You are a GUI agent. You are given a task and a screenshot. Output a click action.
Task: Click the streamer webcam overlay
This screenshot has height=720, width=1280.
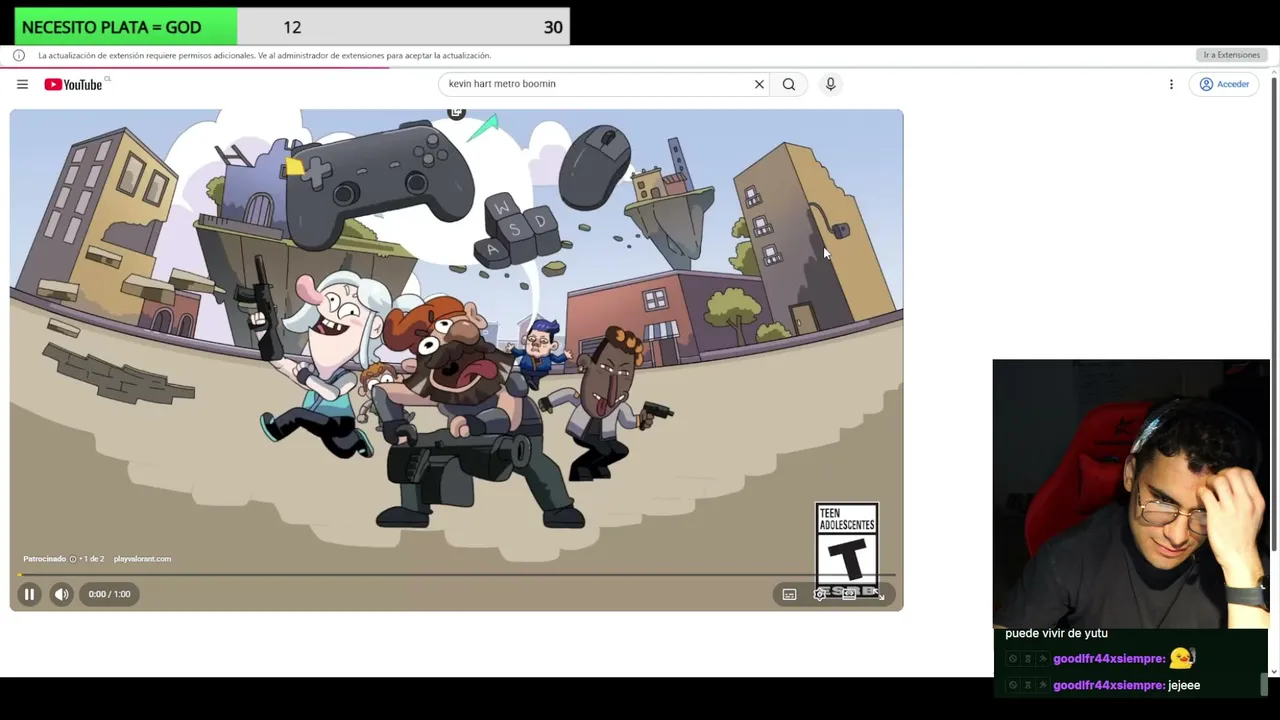[1130, 493]
